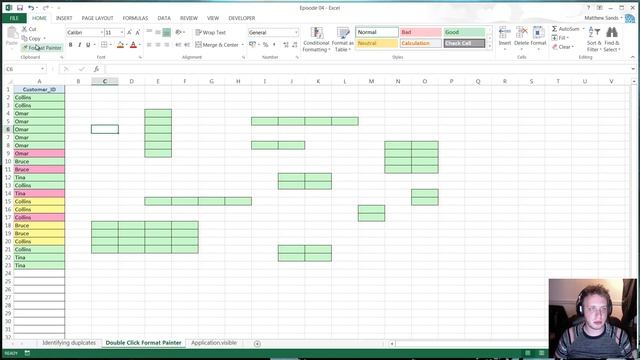Open the font size dropdown
The width and height of the screenshot is (640, 360).
click(122, 32)
